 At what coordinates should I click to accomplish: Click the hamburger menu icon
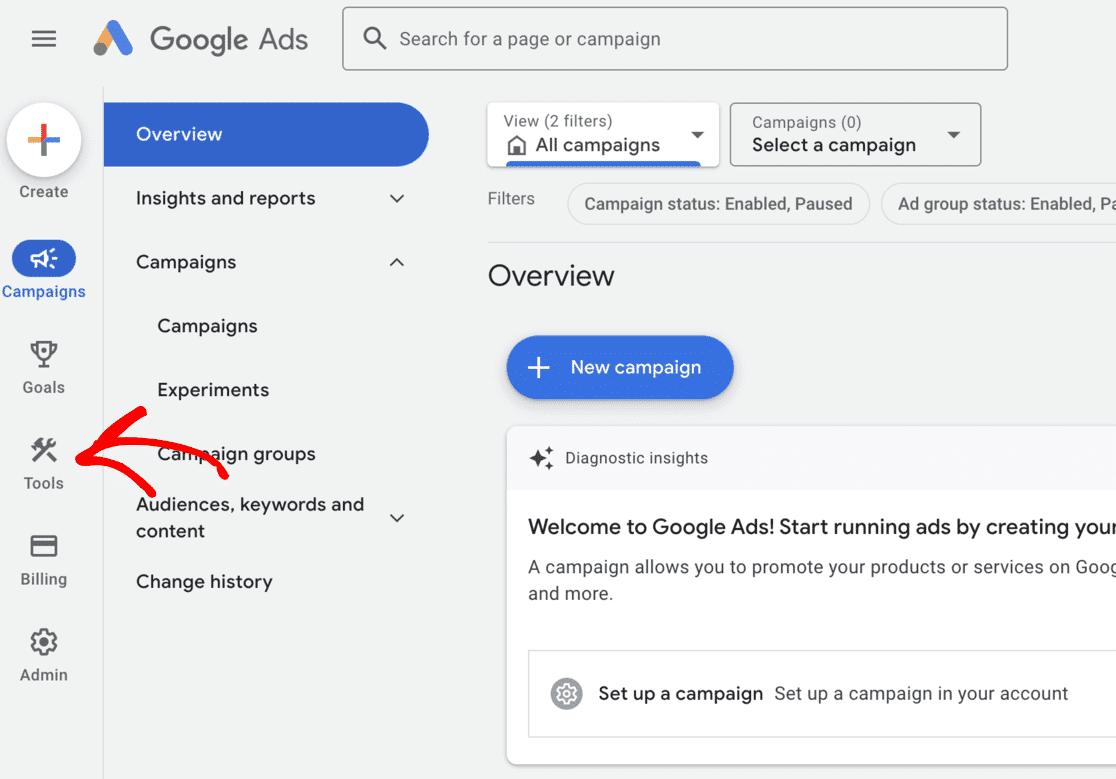[x=43, y=38]
